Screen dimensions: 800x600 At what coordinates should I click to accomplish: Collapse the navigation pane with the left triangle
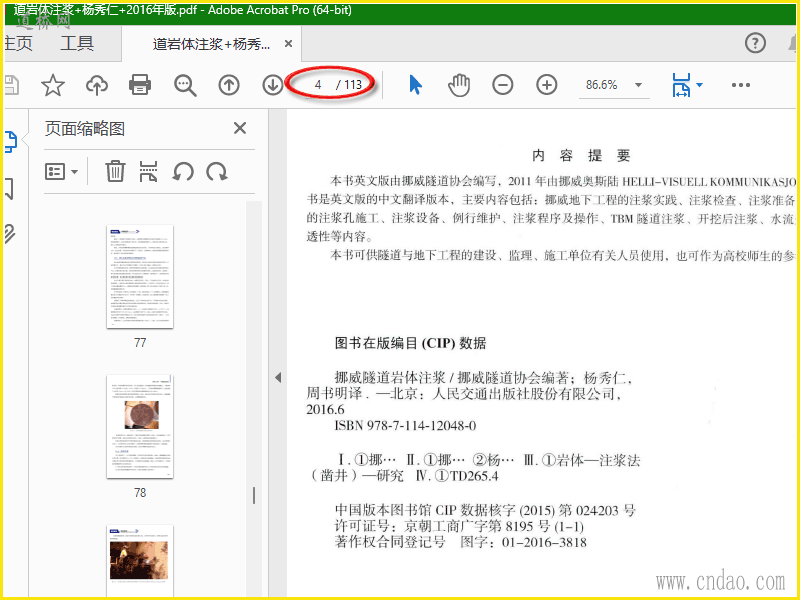278,378
